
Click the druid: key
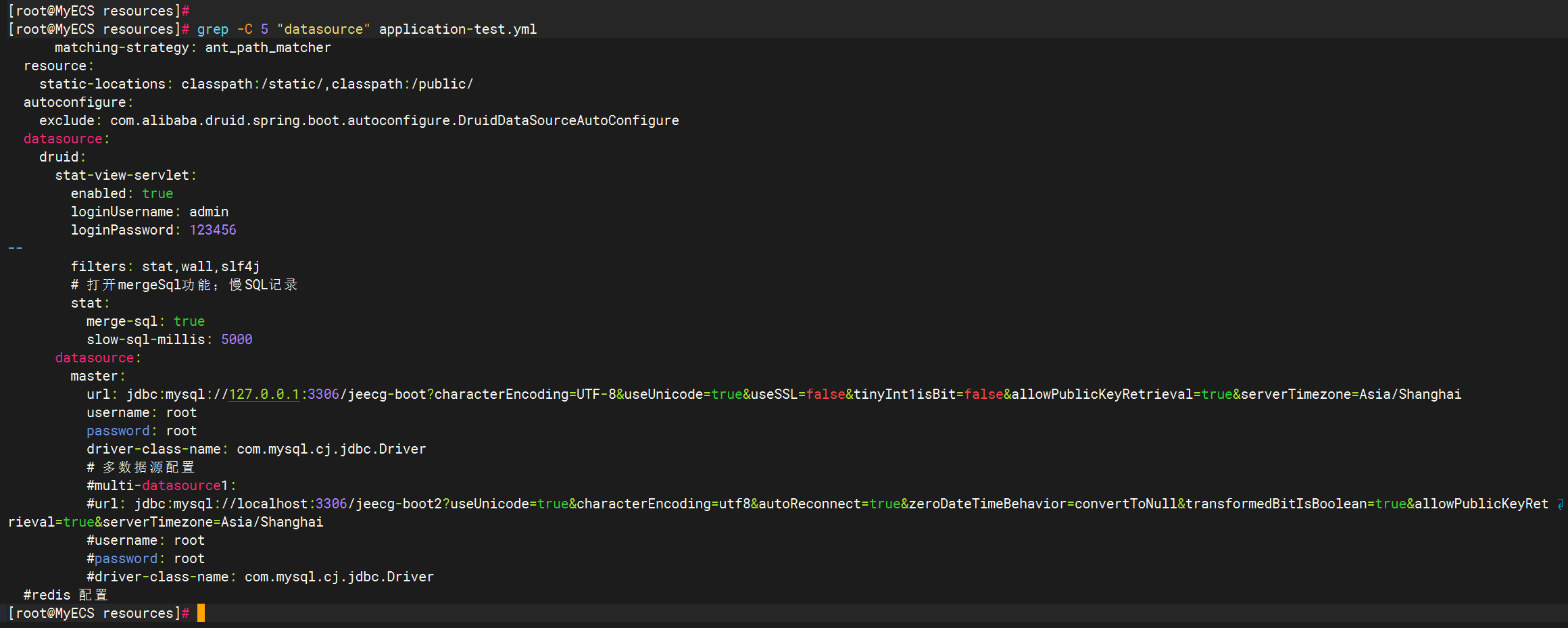click(x=63, y=157)
